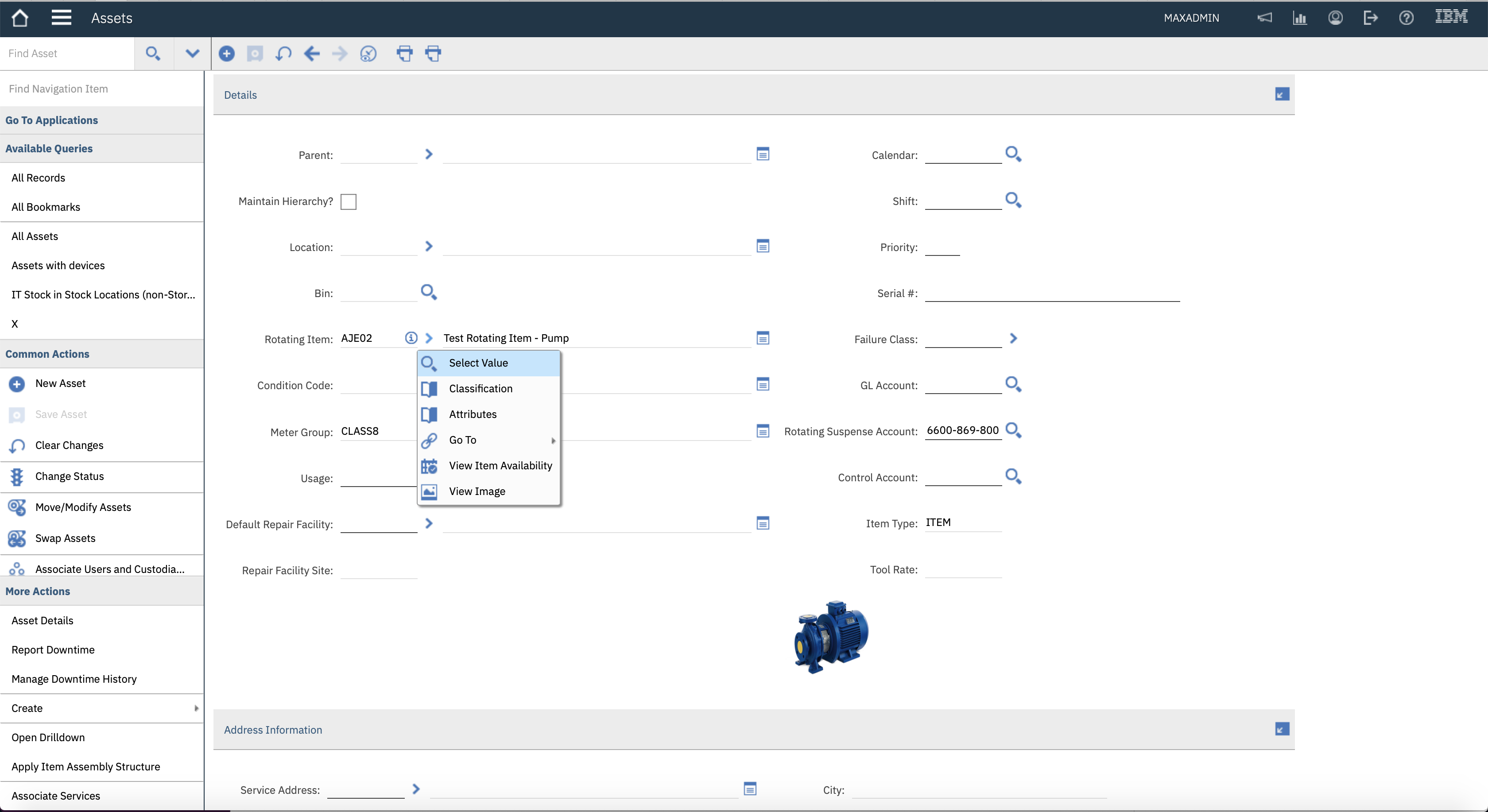Click the home icon in header

20,18
